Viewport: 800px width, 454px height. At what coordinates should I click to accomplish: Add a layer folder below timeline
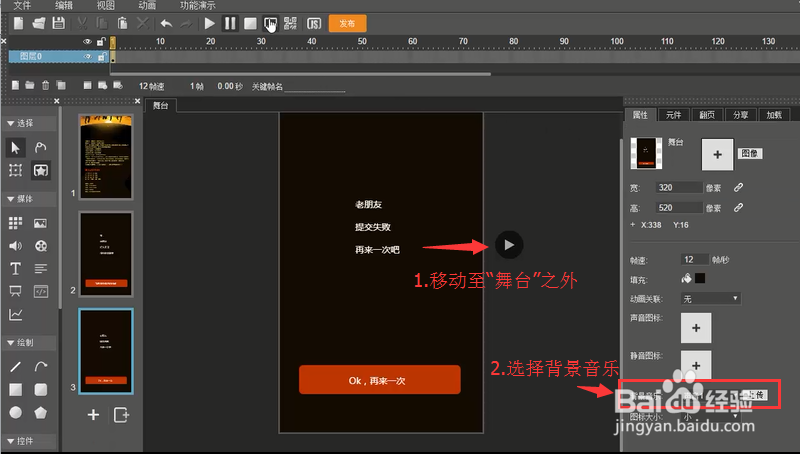click(30, 85)
